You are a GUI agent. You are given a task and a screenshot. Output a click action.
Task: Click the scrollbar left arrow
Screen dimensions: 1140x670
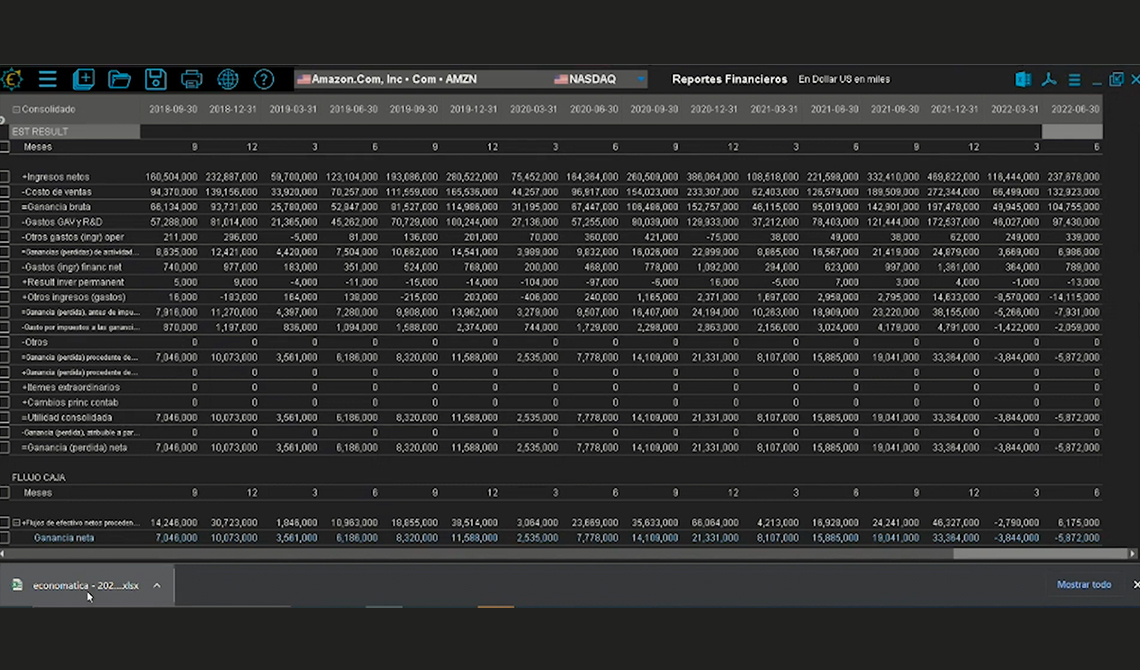click(x=2, y=554)
